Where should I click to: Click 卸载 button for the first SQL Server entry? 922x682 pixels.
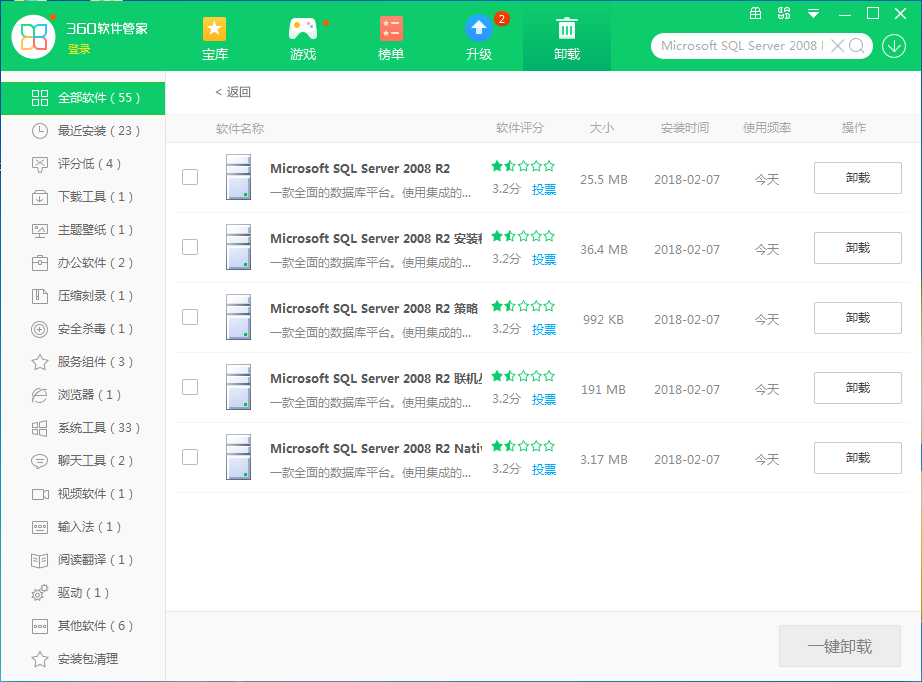click(857, 177)
